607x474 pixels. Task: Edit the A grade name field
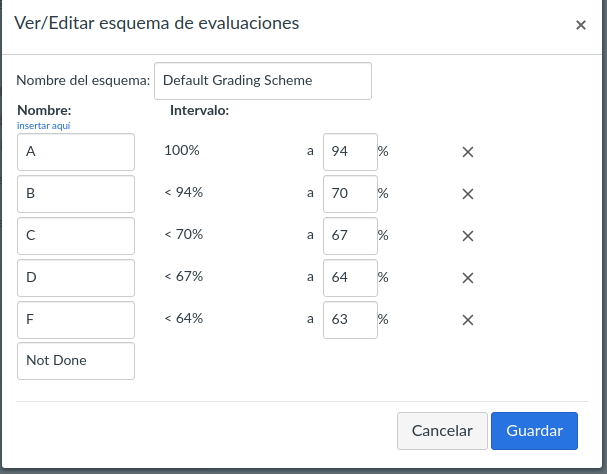coord(76,152)
